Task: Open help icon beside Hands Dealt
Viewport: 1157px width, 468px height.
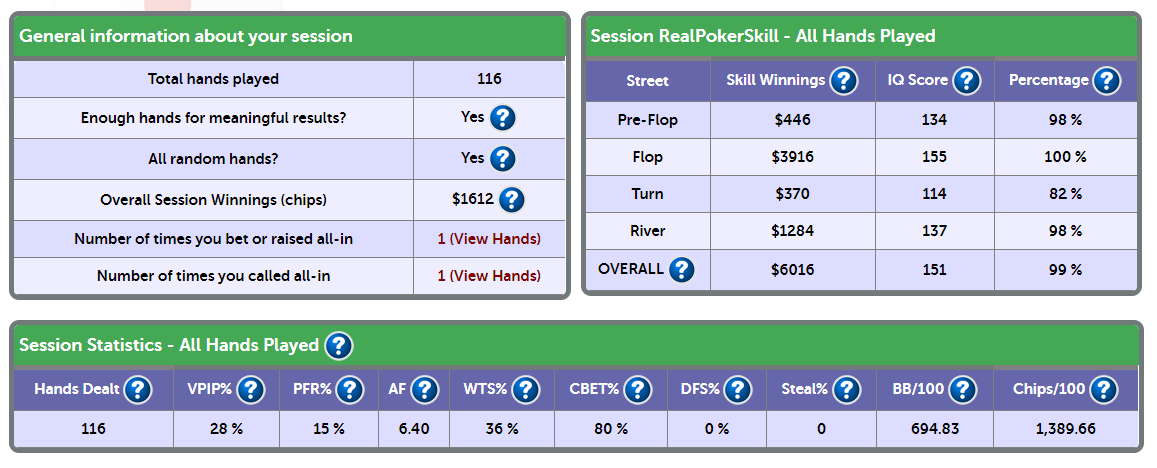Action: click(138, 389)
